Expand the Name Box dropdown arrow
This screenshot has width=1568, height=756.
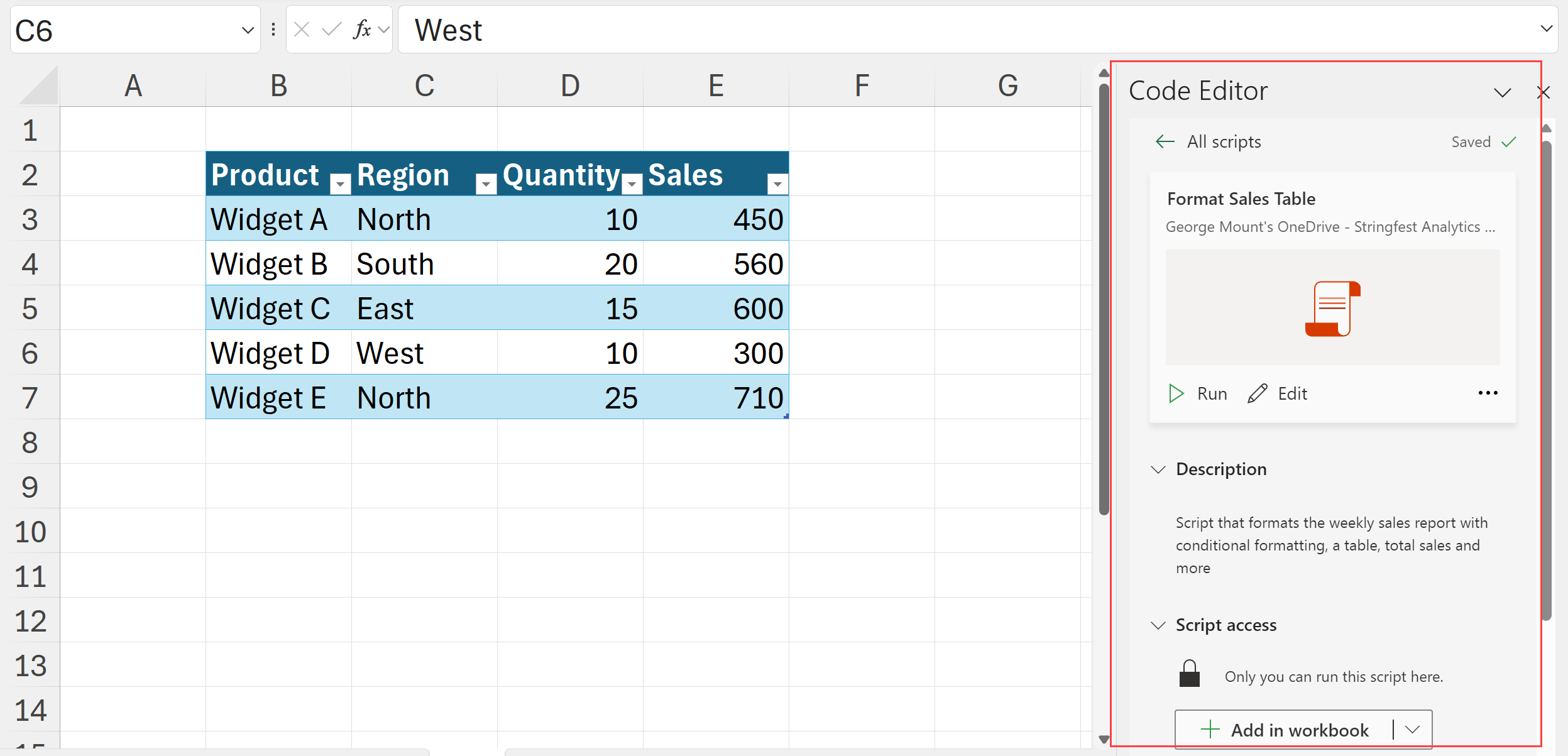pyautogui.click(x=248, y=30)
